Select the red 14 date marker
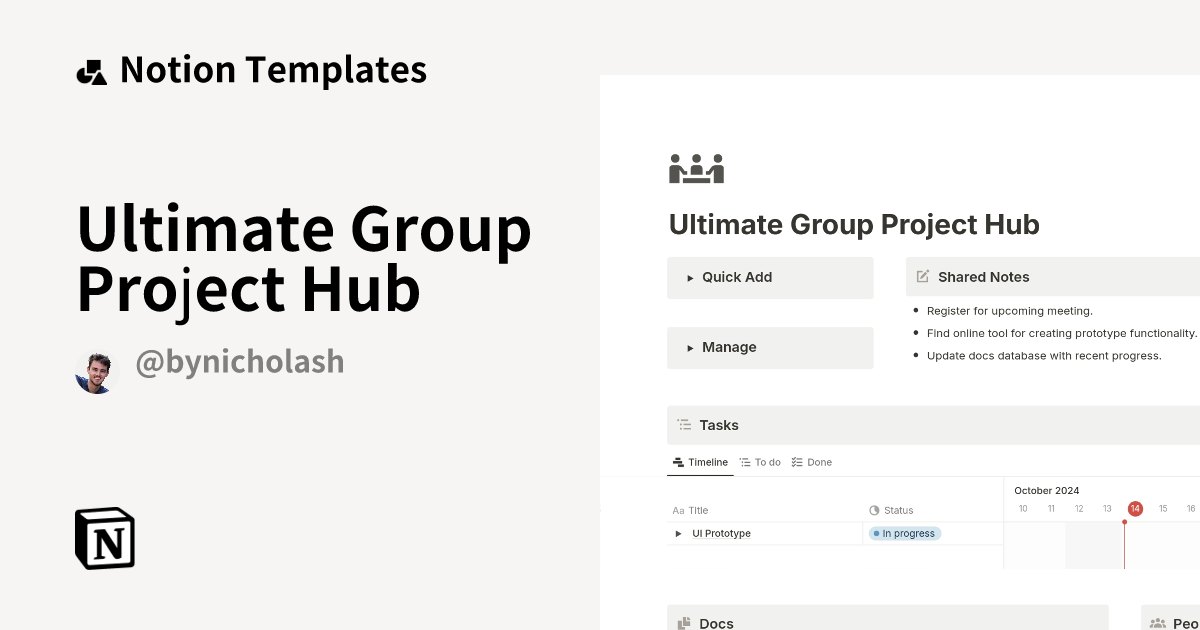Viewport: 1200px width, 630px height. pyautogui.click(x=1135, y=508)
